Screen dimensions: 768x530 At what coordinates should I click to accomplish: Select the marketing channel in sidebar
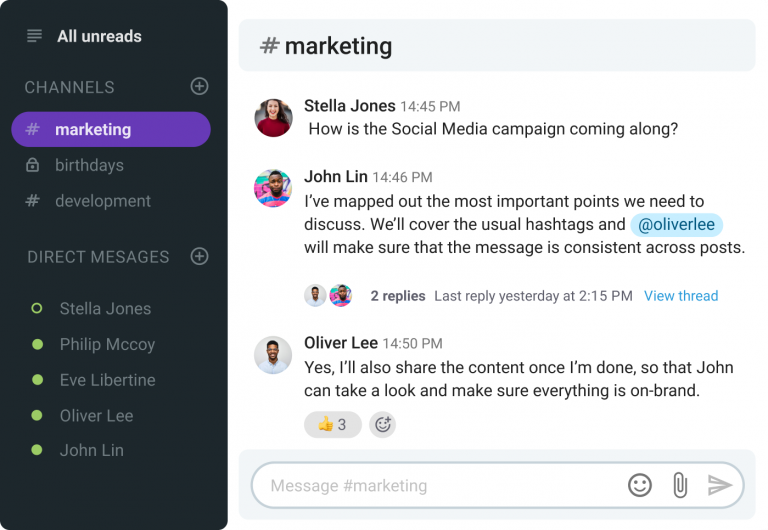(x=110, y=130)
